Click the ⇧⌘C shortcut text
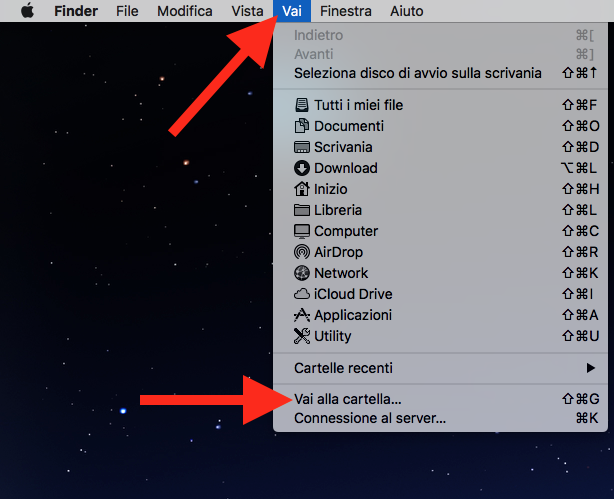 tap(580, 231)
